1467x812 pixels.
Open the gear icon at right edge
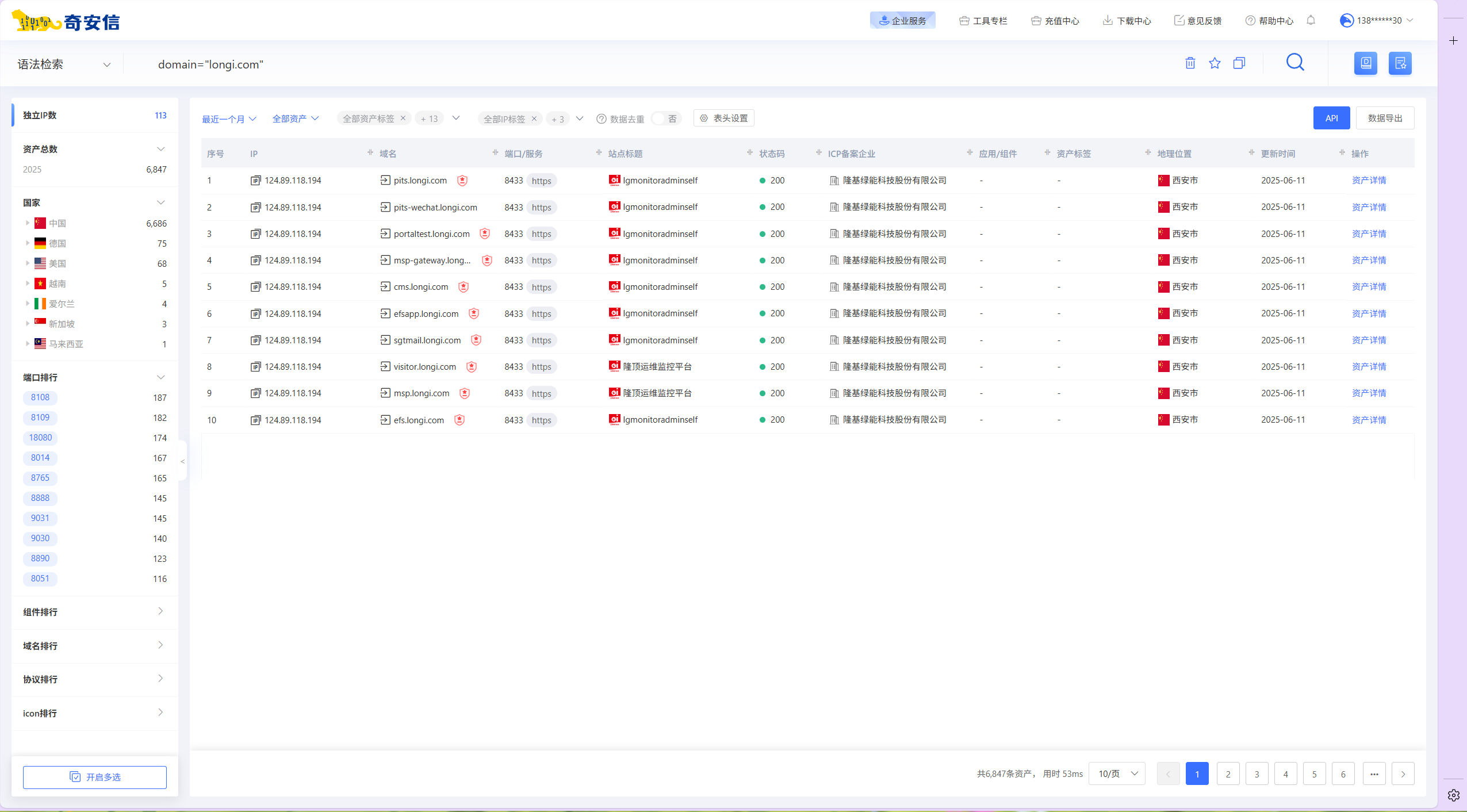1453,795
